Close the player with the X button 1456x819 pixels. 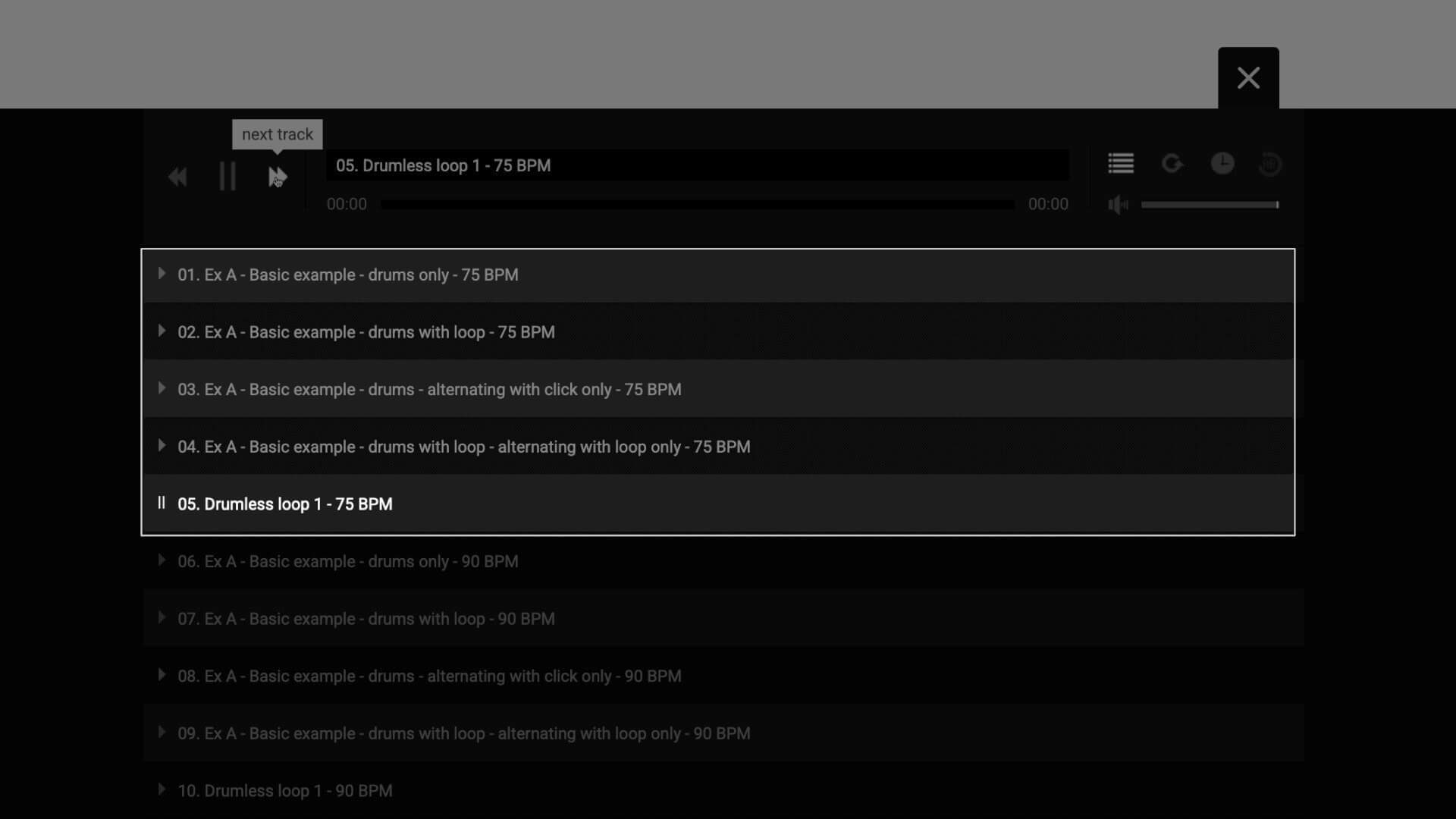1248,78
